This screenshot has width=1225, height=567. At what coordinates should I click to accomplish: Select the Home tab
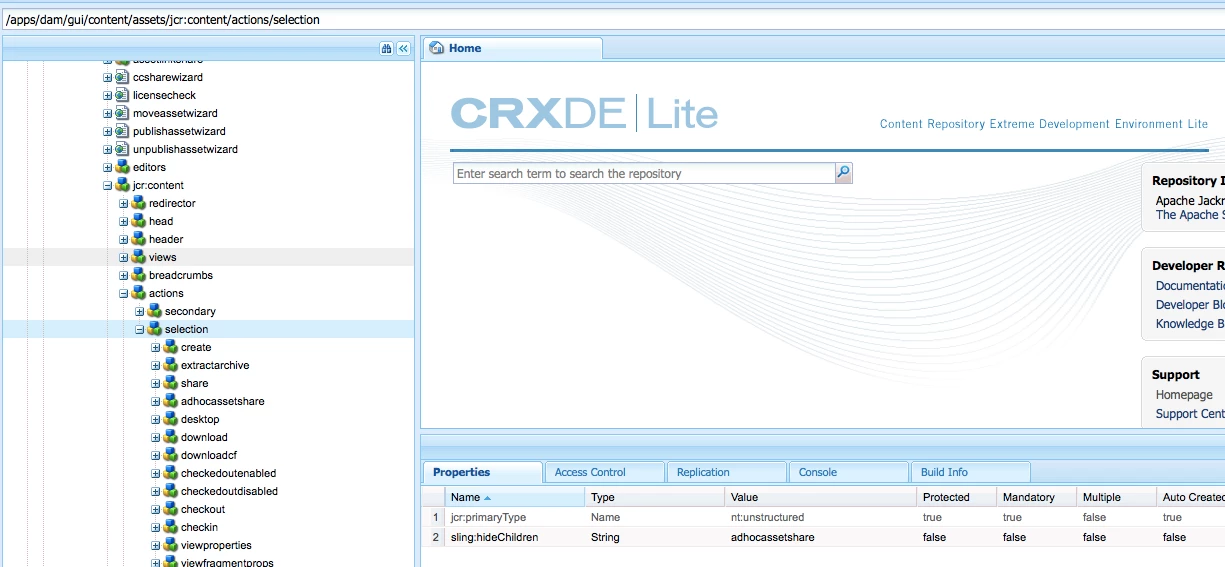[512, 48]
